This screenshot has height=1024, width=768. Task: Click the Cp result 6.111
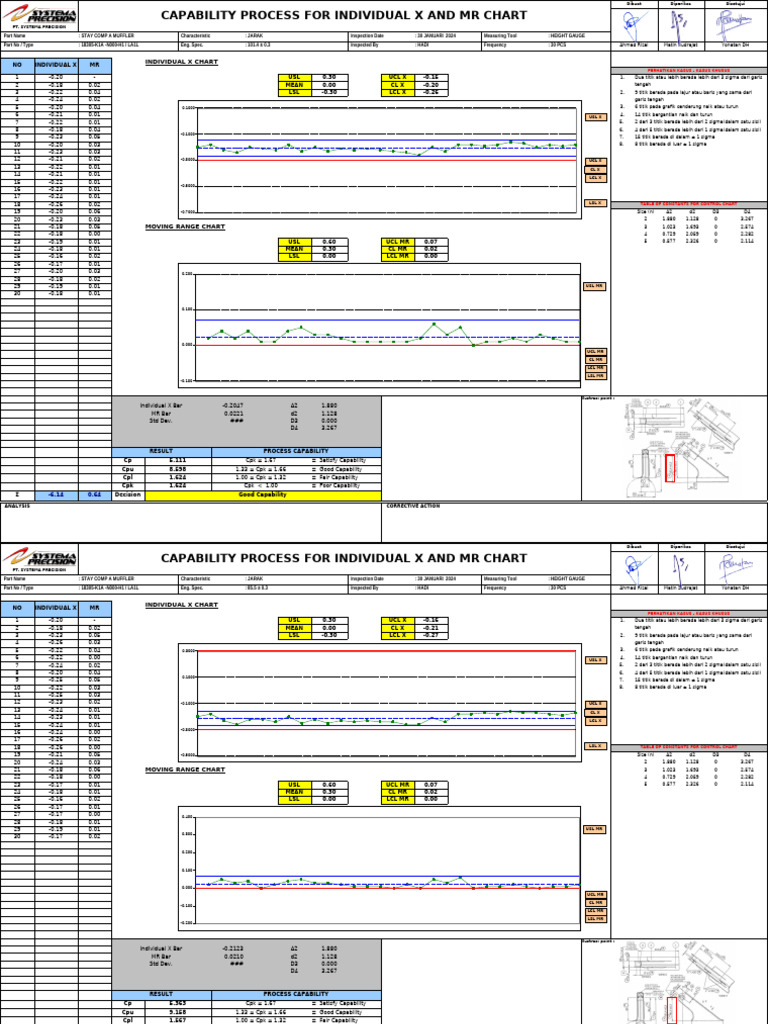(178, 460)
